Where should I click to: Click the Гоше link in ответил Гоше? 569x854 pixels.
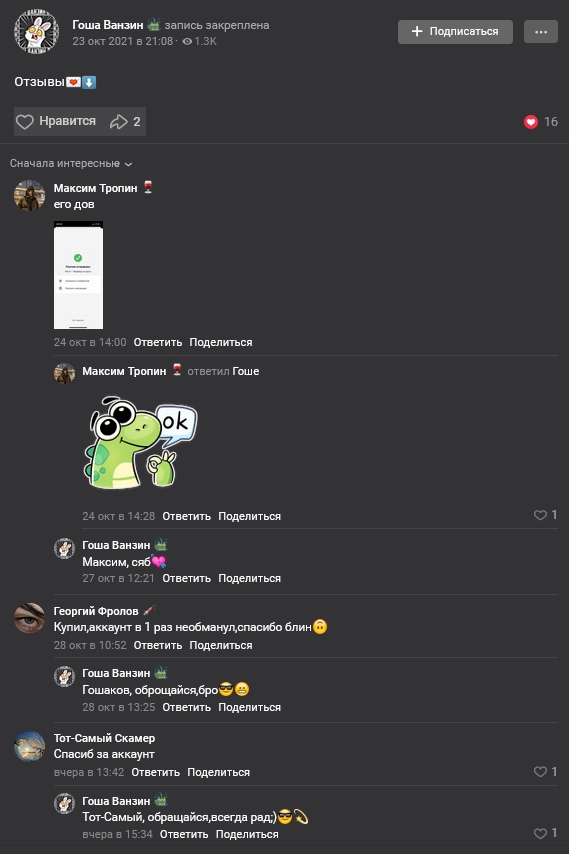pyautogui.click(x=246, y=371)
